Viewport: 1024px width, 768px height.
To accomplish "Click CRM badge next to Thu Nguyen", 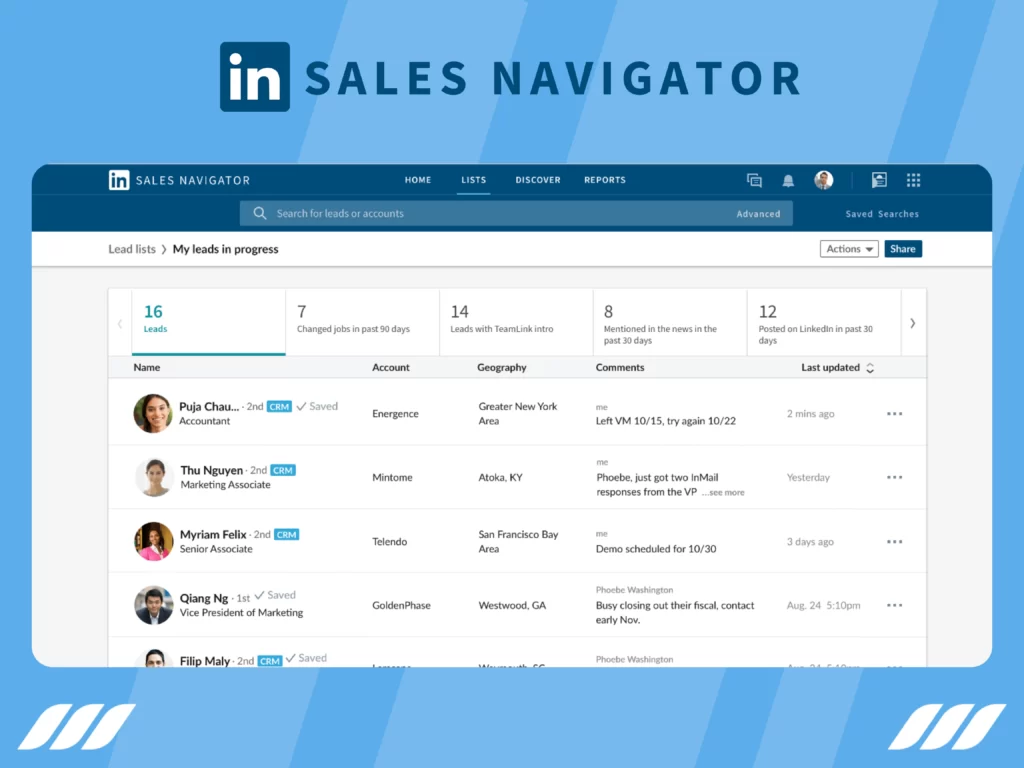I will [x=283, y=470].
